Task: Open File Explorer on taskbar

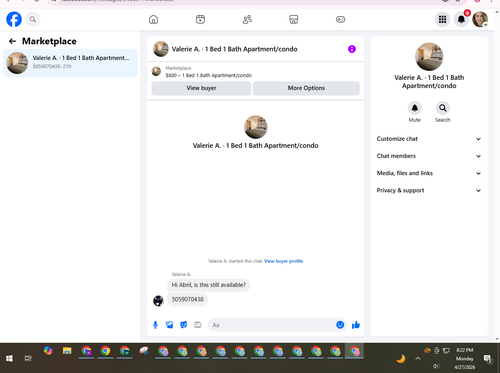Action: click(67, 351)
